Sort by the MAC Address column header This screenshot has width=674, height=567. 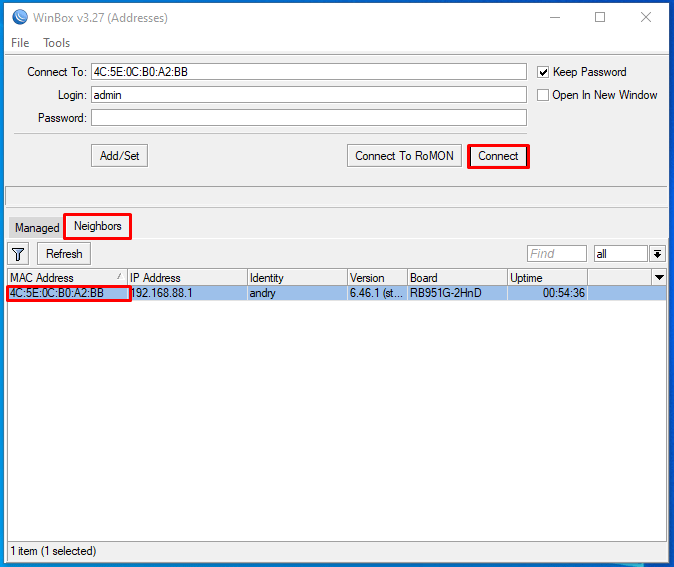coord(66,277)
